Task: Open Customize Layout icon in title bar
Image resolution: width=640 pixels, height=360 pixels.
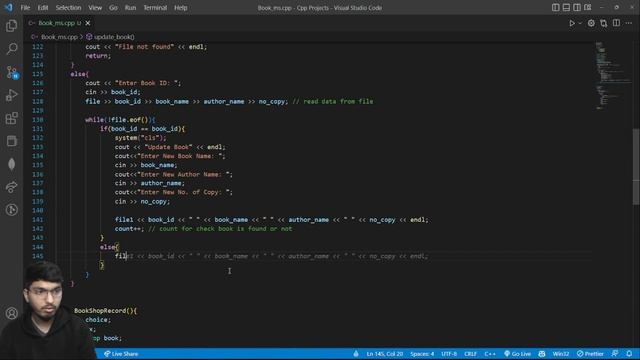Action: 588,7
